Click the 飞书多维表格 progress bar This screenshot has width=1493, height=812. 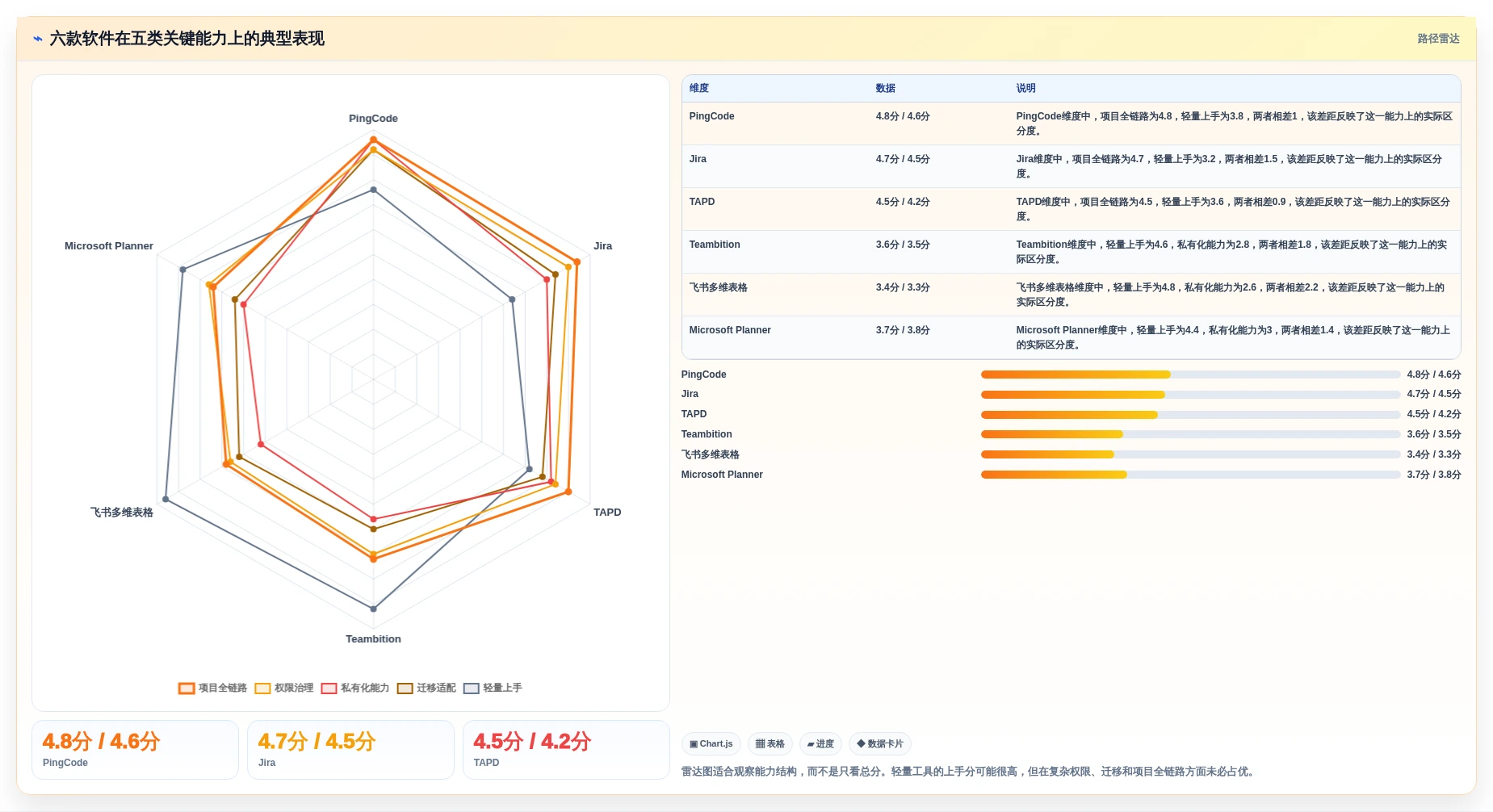click(x=1190, y=454)
